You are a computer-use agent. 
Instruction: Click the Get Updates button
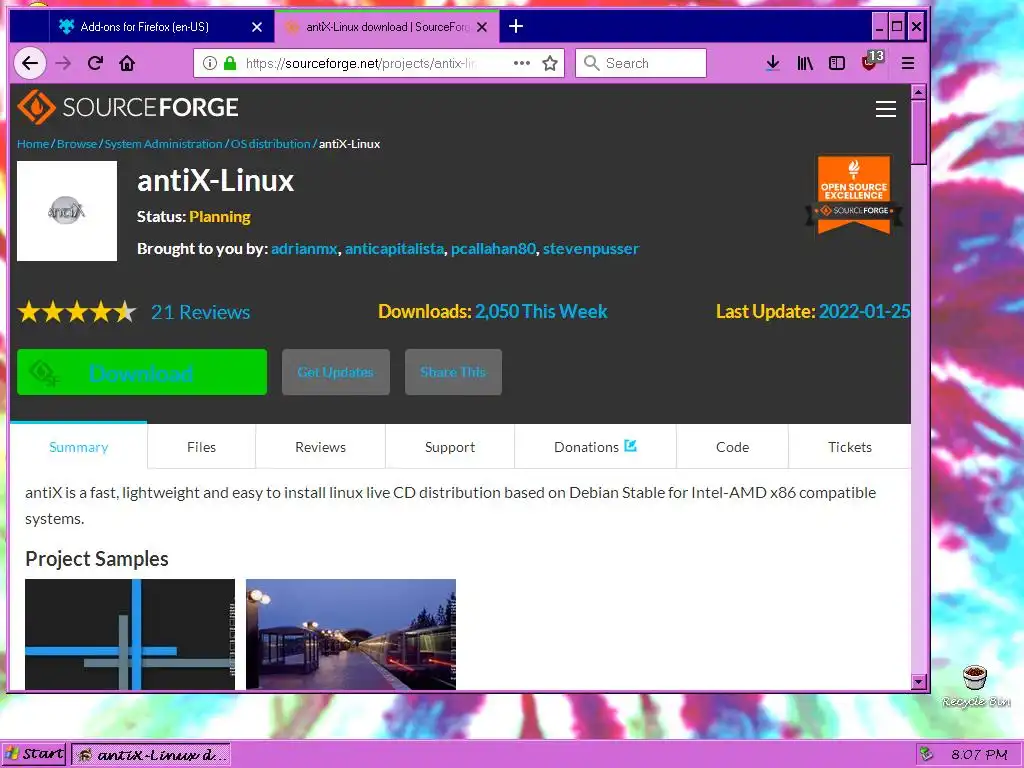[x=336, y=372]
